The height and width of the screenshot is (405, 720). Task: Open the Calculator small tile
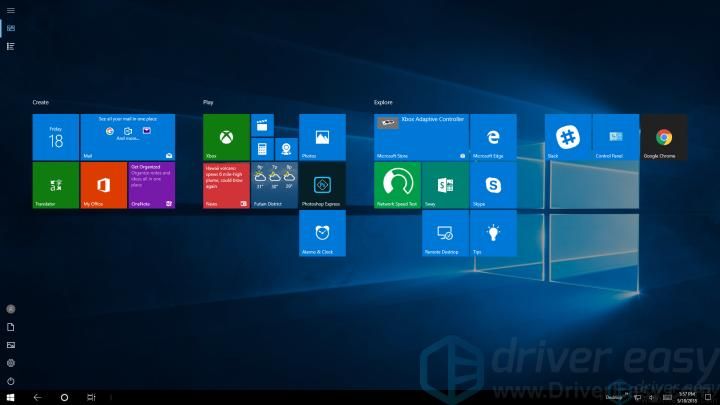coord(262,149)
